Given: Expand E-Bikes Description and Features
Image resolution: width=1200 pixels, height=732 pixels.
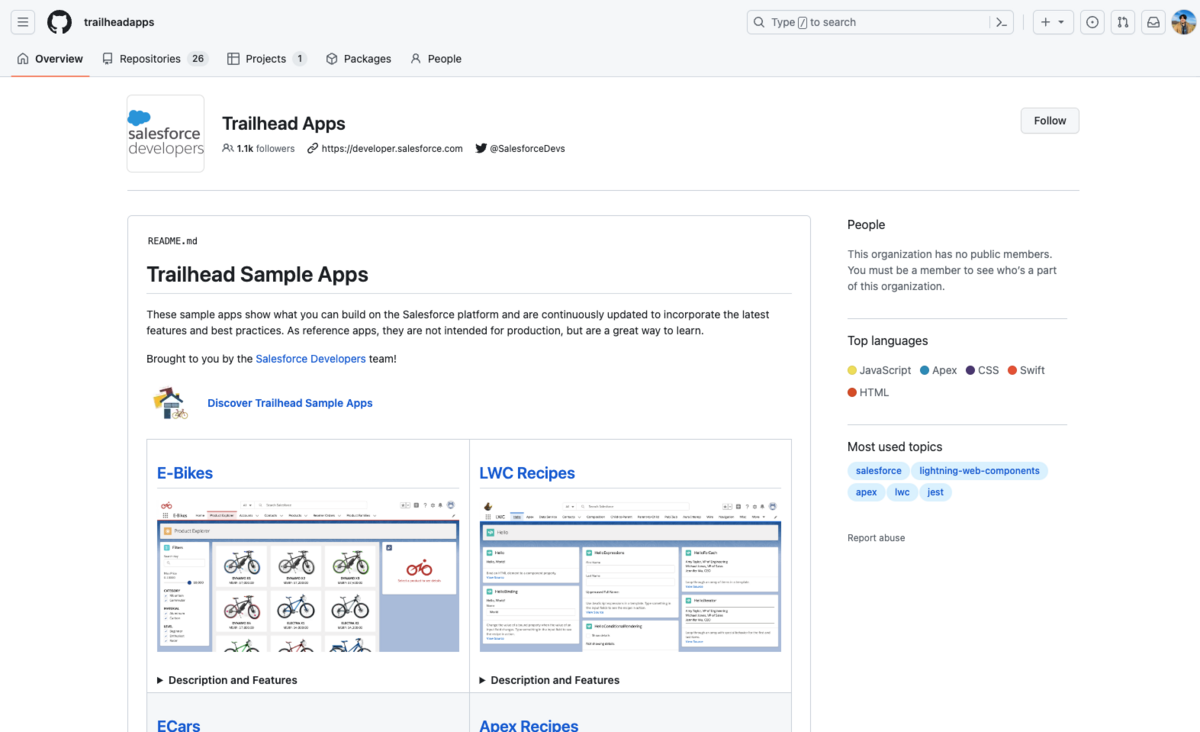Looking at the screenshot, I should [x=227, y=680].
